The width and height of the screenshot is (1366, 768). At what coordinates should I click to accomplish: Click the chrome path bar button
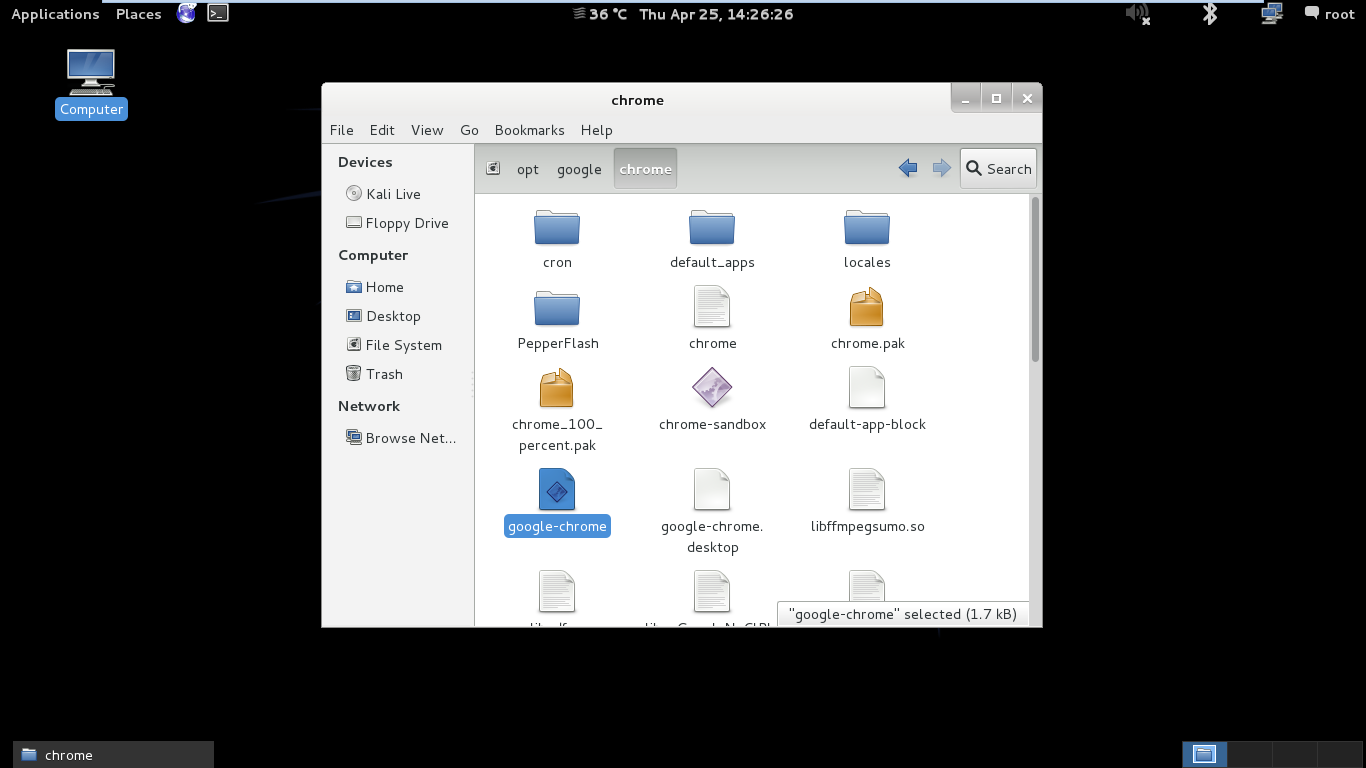(x=645, y=169)
